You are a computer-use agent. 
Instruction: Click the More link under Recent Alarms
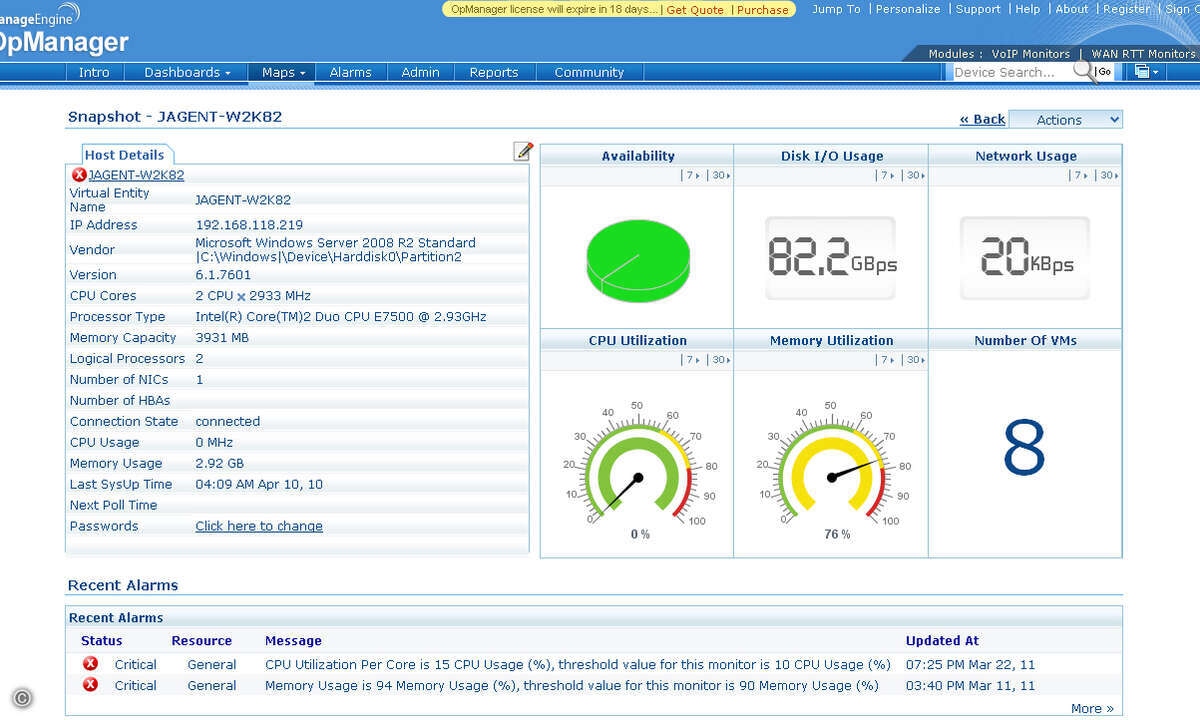[1092, 708]
